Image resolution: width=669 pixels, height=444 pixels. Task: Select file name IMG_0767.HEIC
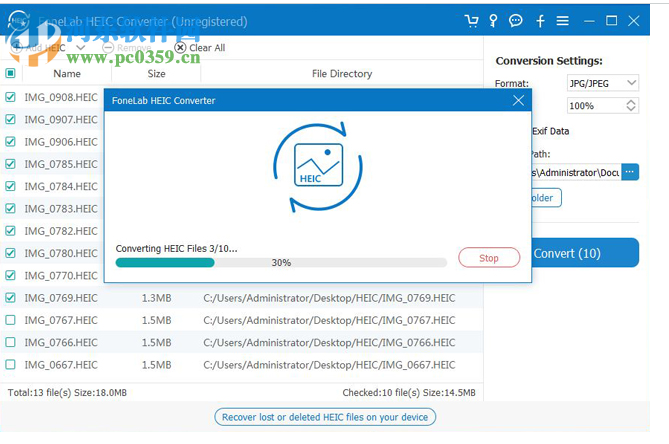pyautogui.click(x=61, y=320)
